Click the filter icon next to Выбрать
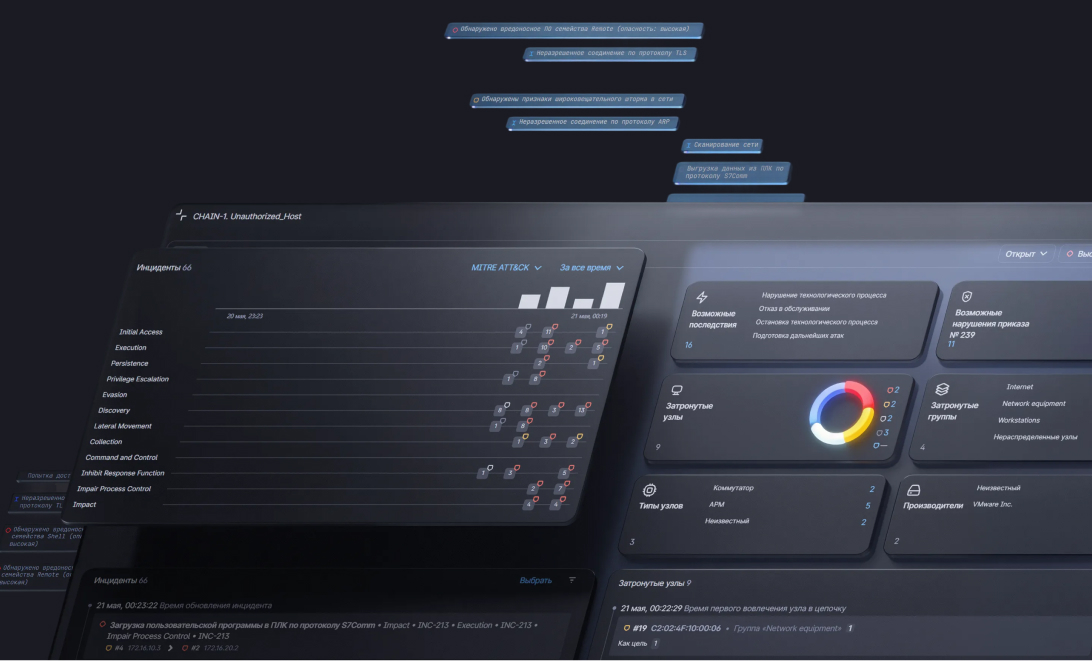Image resolution: width=1092 pixels, height=661 pixels. pyautogui.click(x=572, y=580)
